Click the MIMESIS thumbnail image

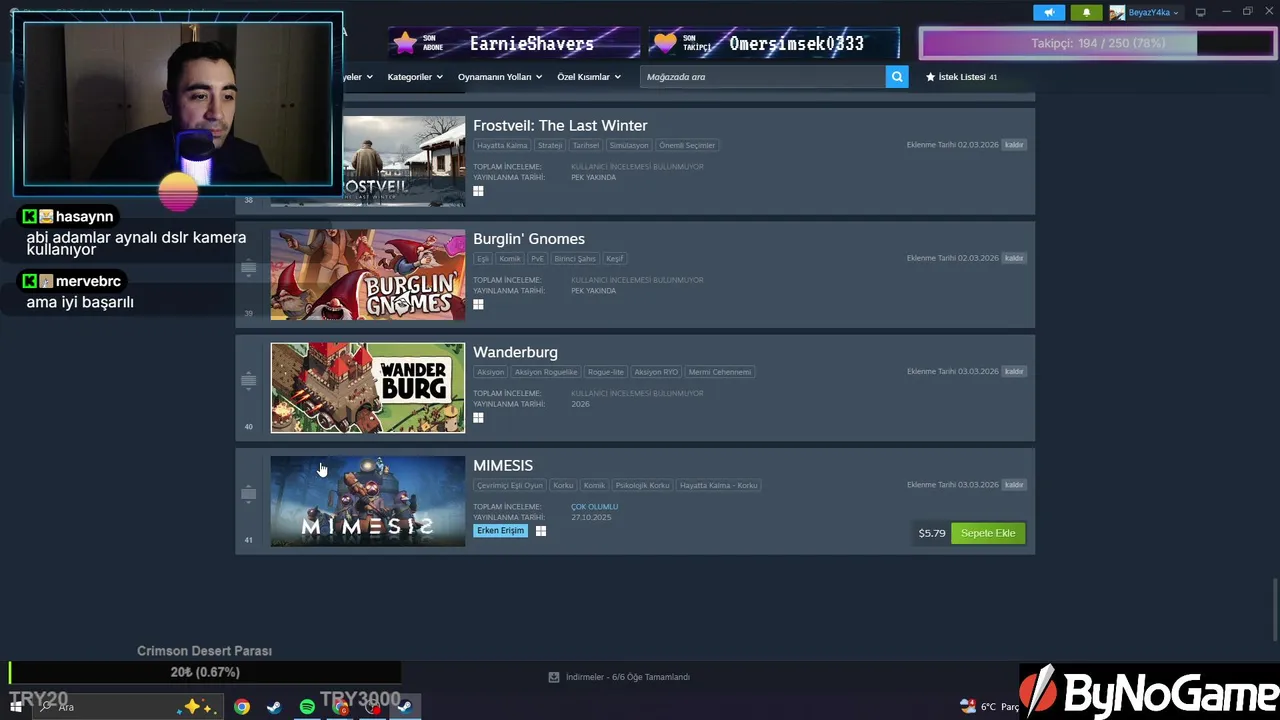point(367,501)
